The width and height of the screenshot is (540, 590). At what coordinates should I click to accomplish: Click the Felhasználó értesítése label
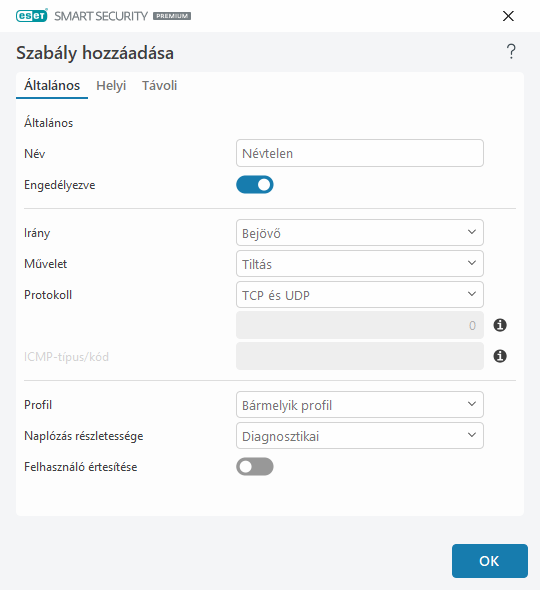[81, 467]
